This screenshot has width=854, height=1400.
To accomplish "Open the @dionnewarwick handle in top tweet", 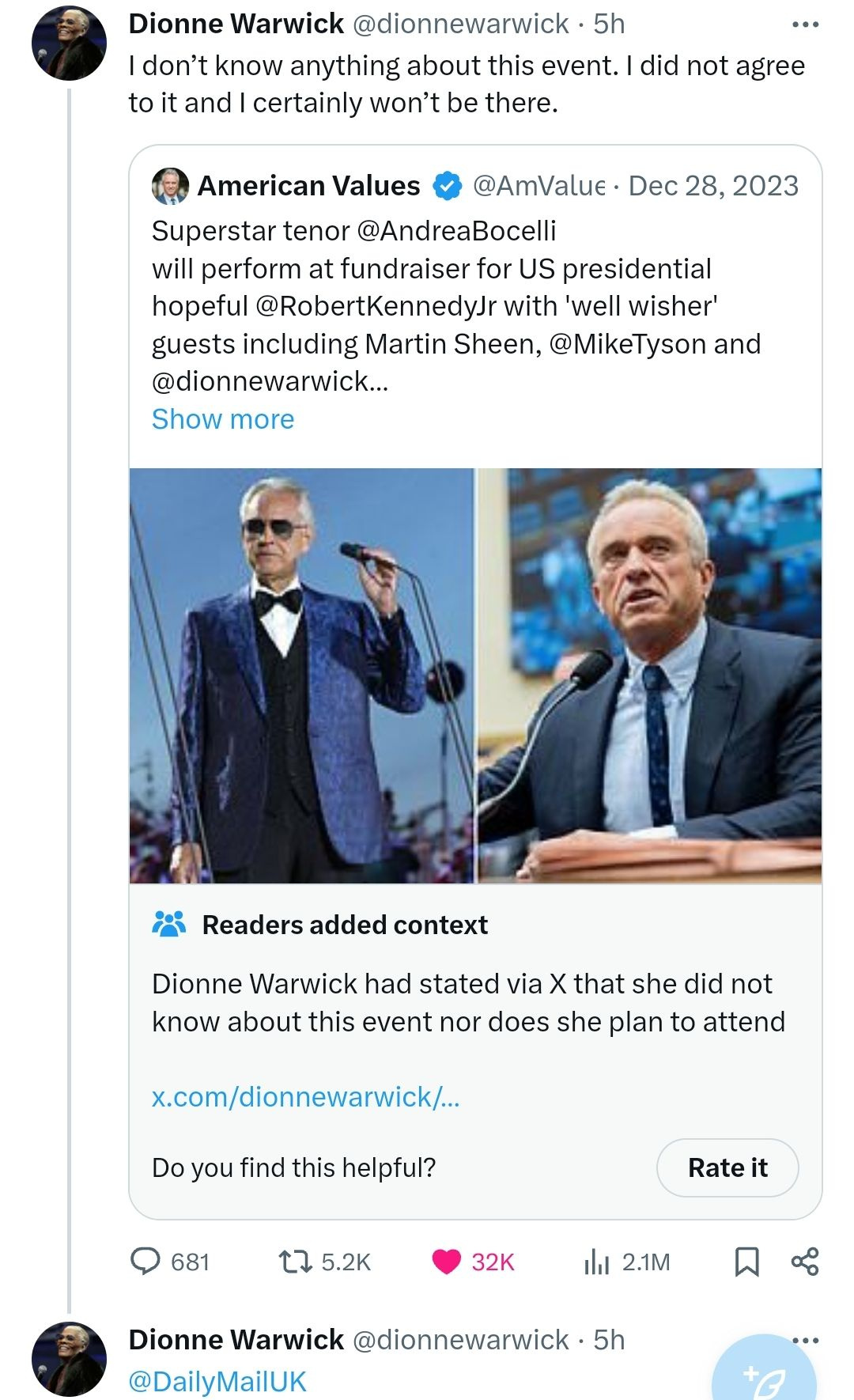I will [459, 24].
